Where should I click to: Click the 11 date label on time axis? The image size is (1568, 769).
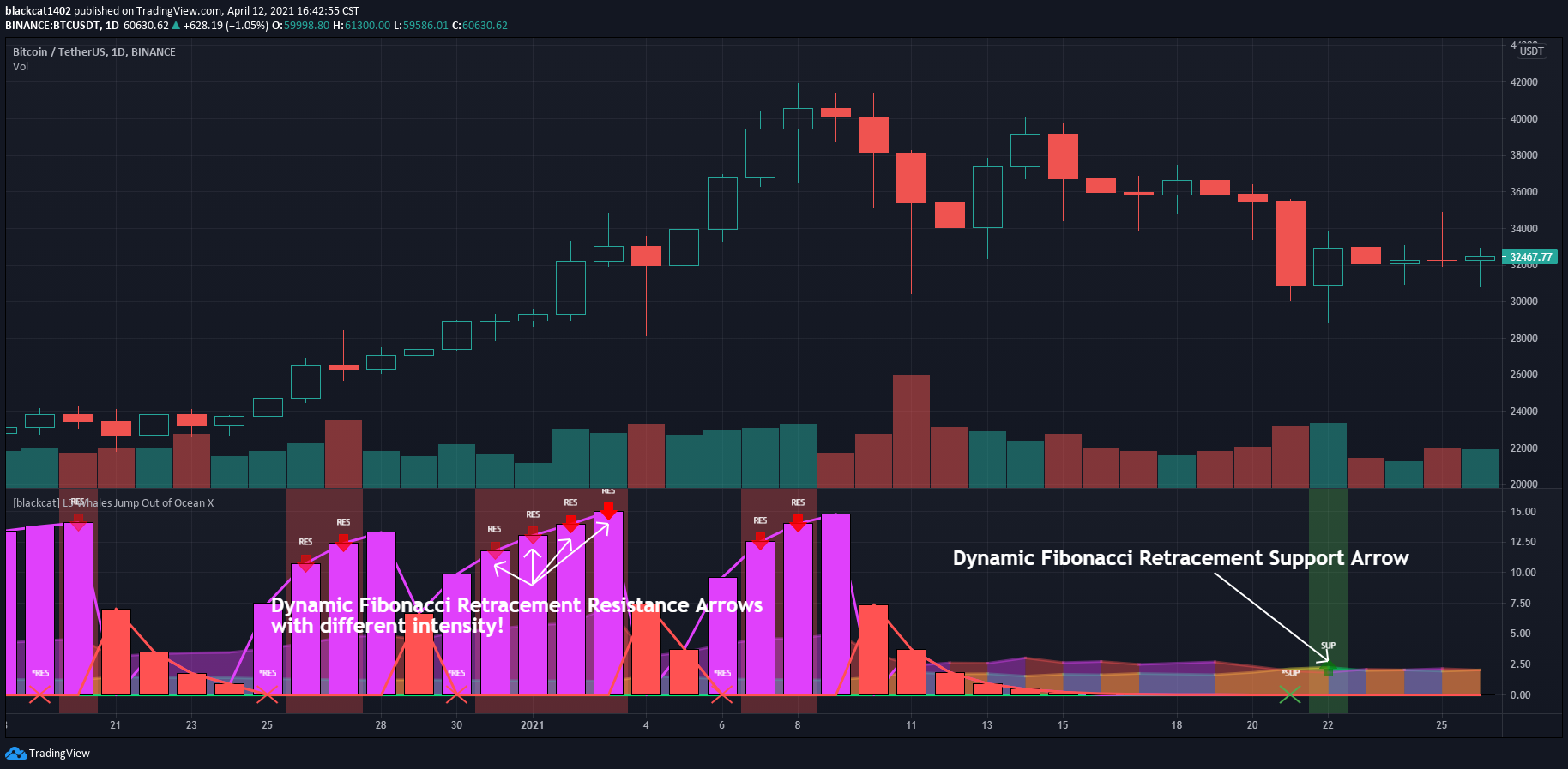pyautogui.click(x=911, y=725)
